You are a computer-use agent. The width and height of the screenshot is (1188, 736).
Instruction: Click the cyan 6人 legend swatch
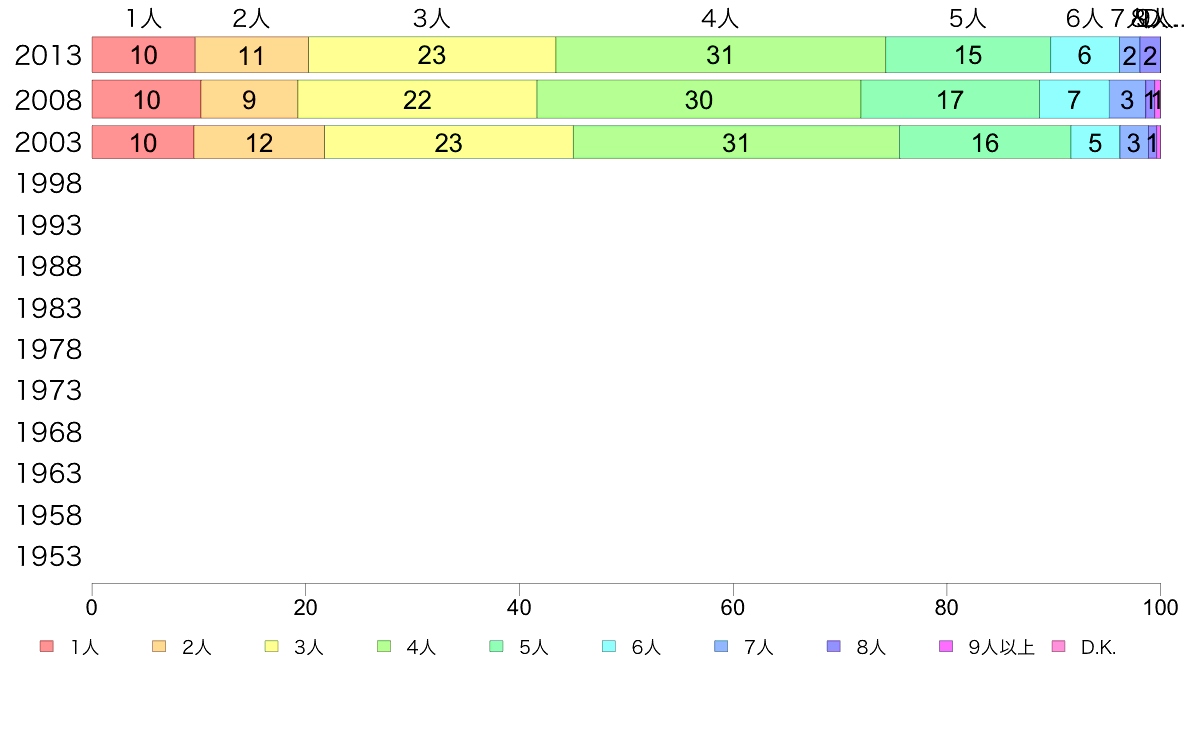pyautogui.click(x=609, y=647)
